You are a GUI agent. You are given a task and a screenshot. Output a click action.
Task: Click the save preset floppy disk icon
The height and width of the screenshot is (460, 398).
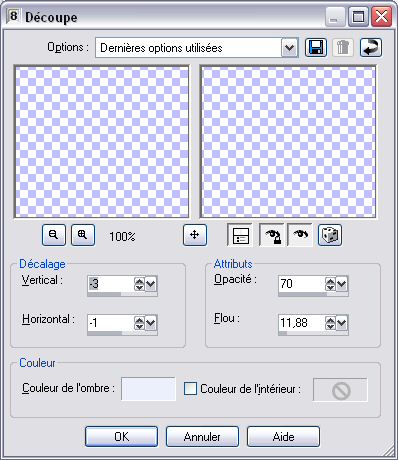tap(316, 48)
